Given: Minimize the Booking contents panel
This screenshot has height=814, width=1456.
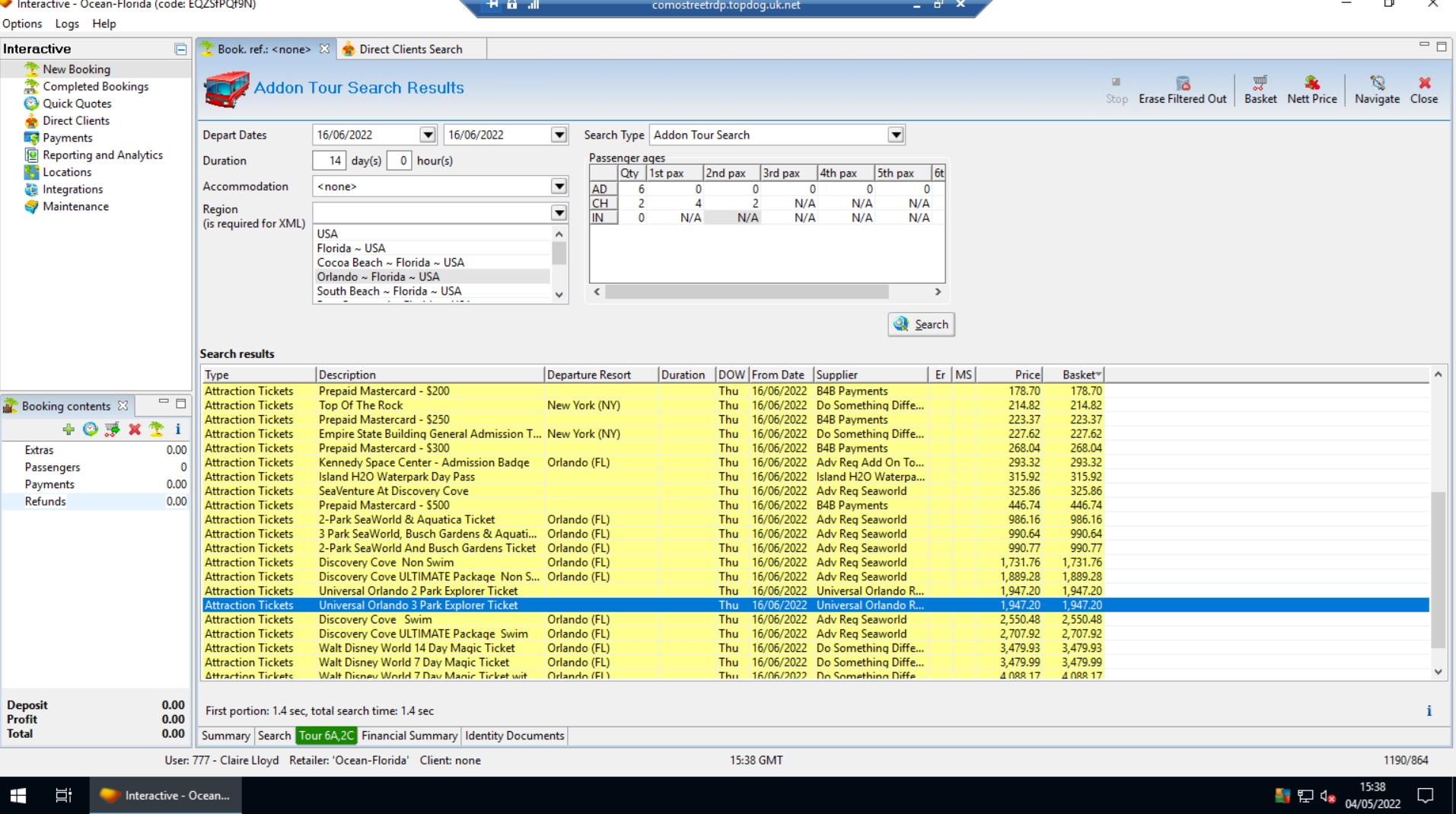Looking at the screenshot, I should pos(164,402).
